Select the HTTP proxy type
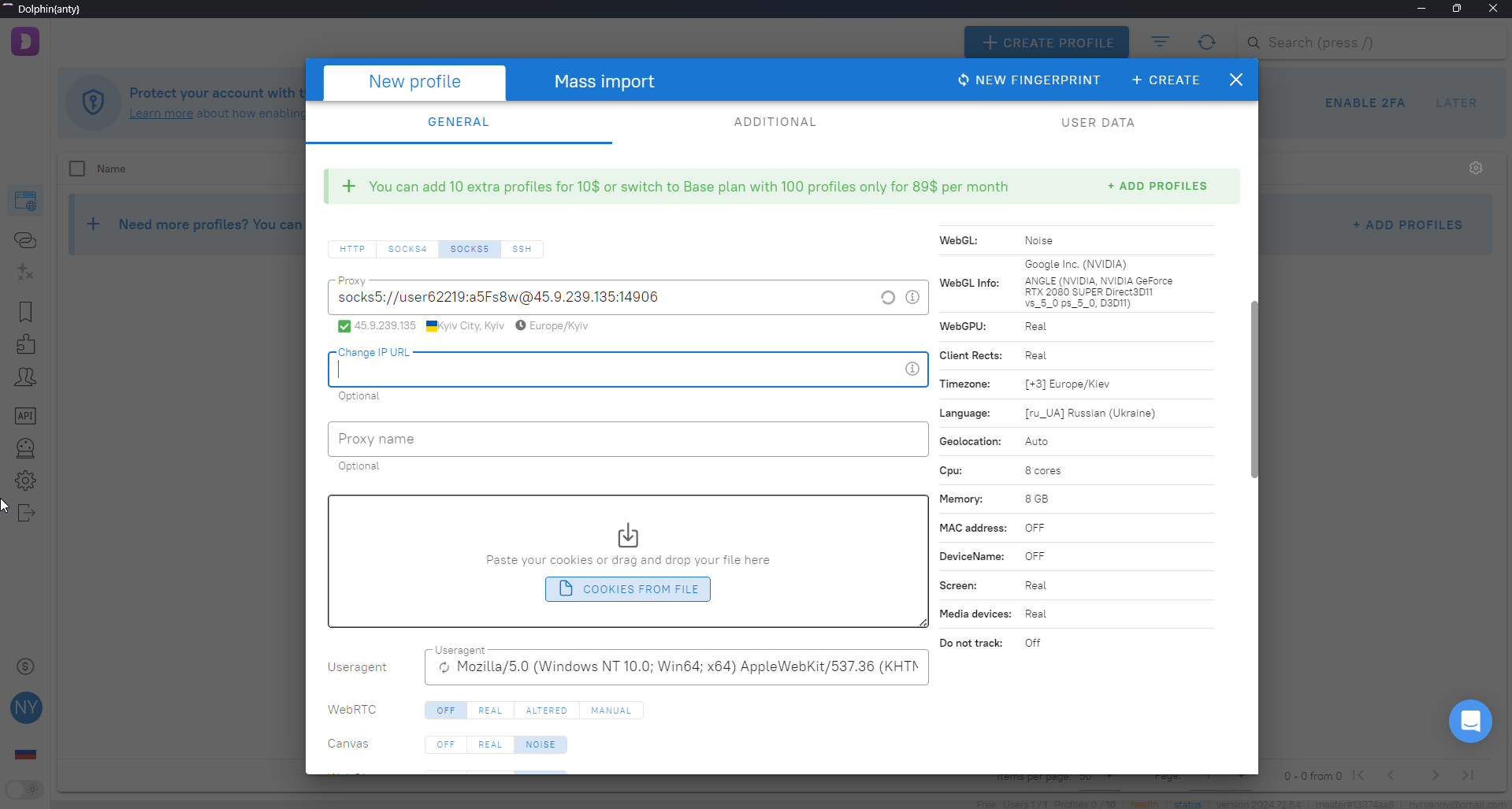Viewport: 1512px width, 809px height. point(352,249)
